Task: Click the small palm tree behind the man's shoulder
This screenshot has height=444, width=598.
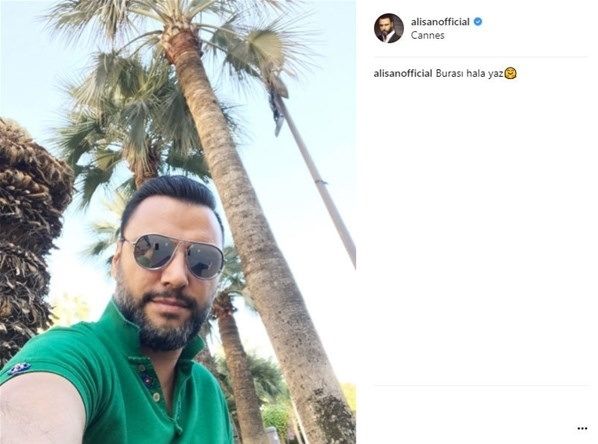Action: pyautogui.click(x=236, y=362)
